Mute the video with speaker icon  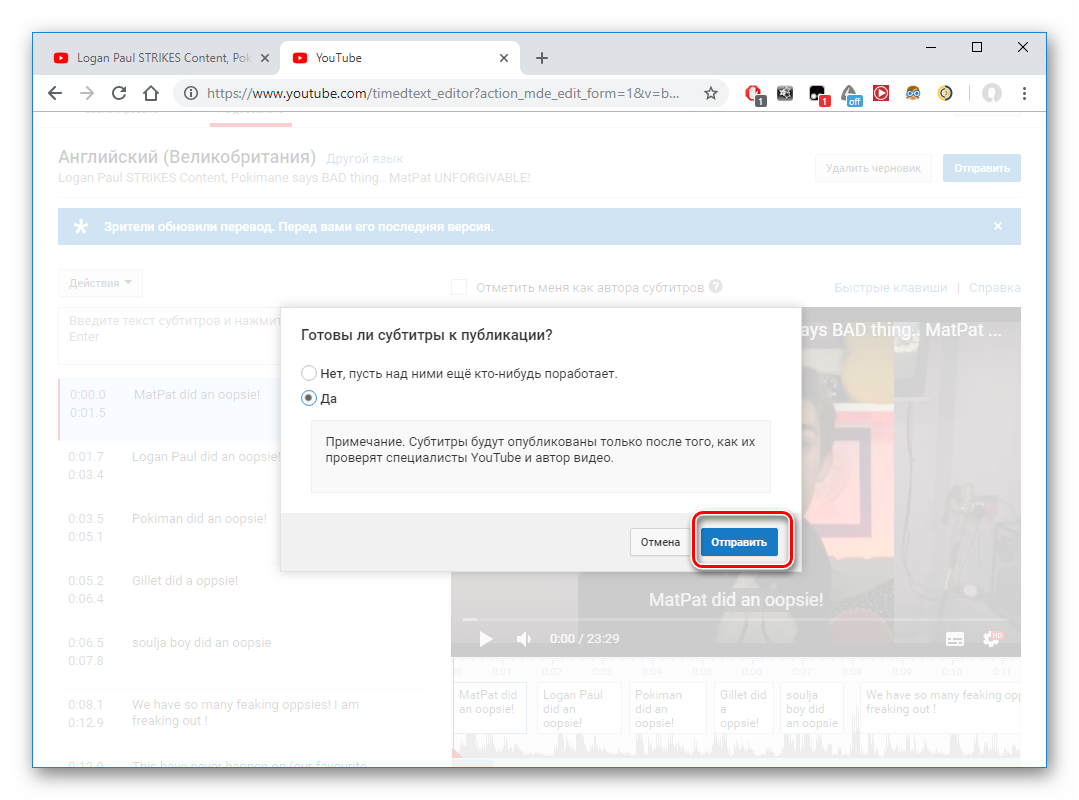point(523,639)
